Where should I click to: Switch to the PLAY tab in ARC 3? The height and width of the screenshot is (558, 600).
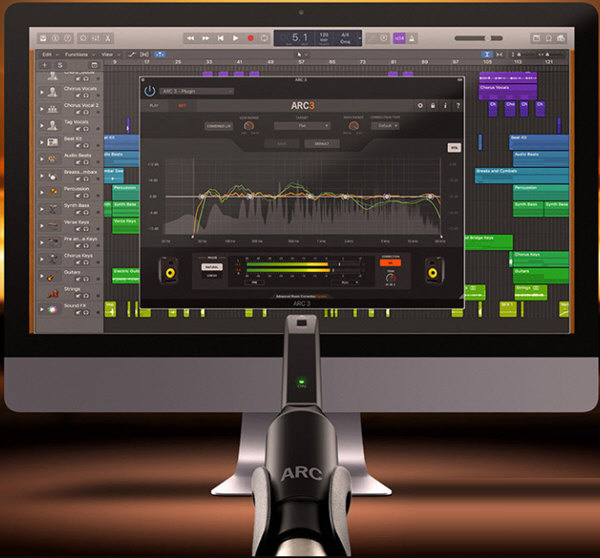point(153,104)
